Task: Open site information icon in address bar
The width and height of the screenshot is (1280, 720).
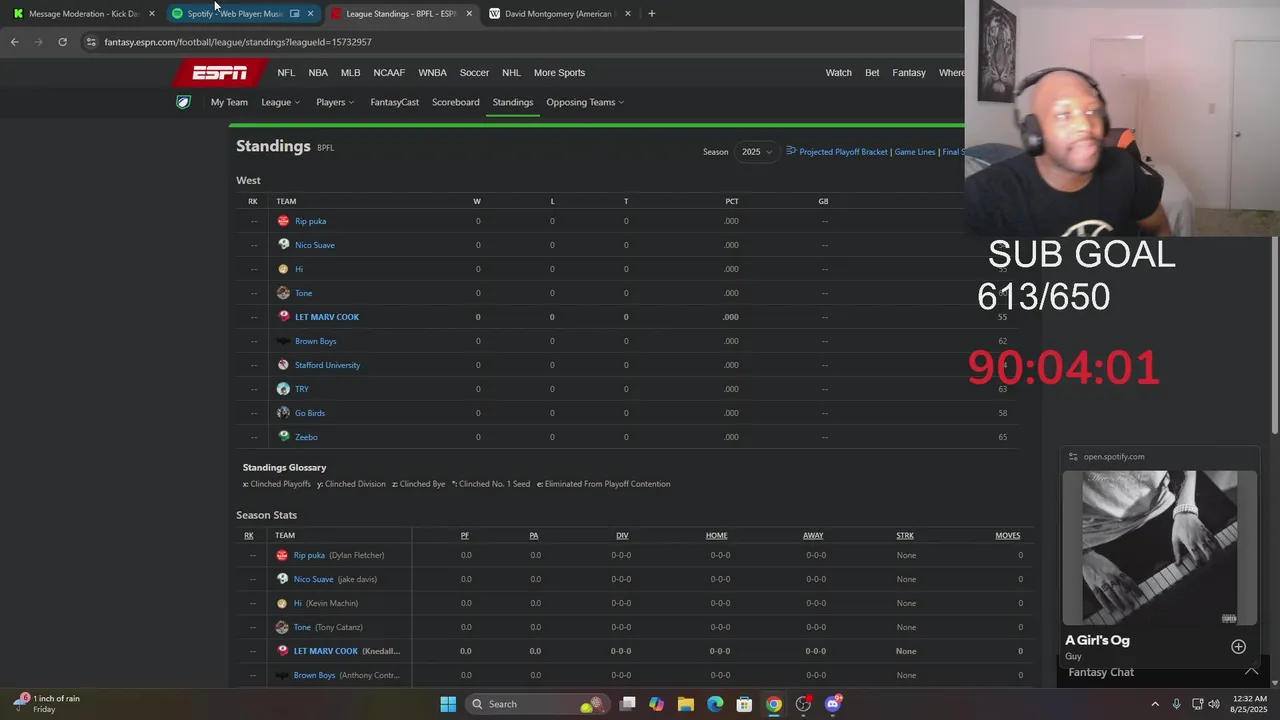Action: pos(91,42)
